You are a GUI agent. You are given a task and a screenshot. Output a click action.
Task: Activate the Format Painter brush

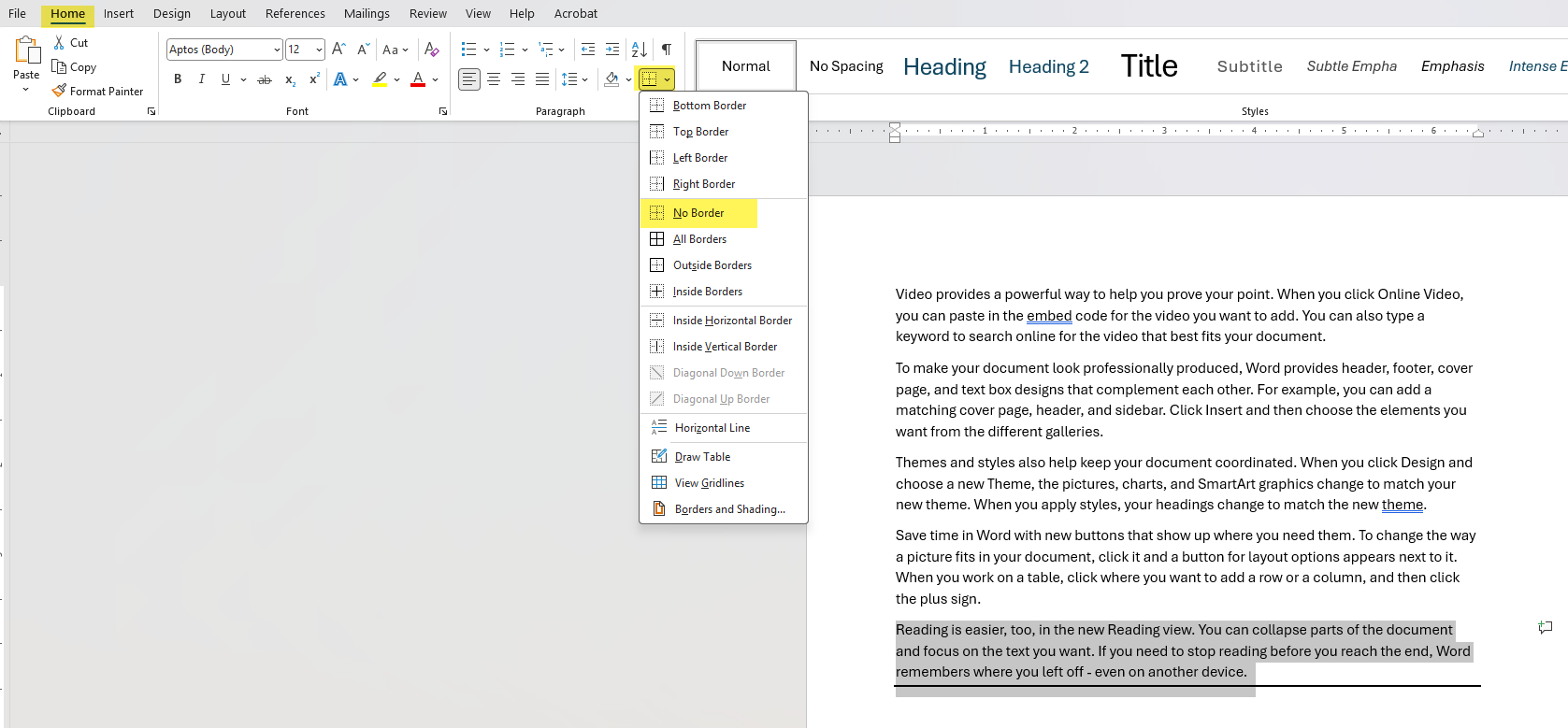click(59, 91)
